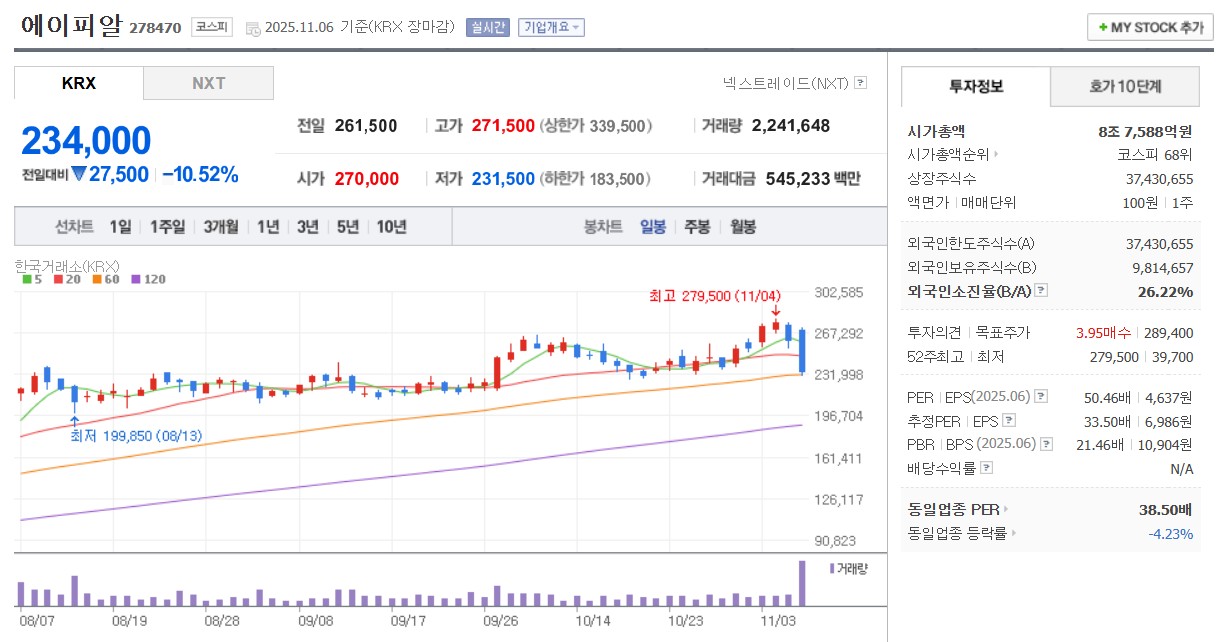Viewport: 1226px width, 642px height.
Task: Switch the candlestick chart to 주봉 view
Action: tap(696, 227)
